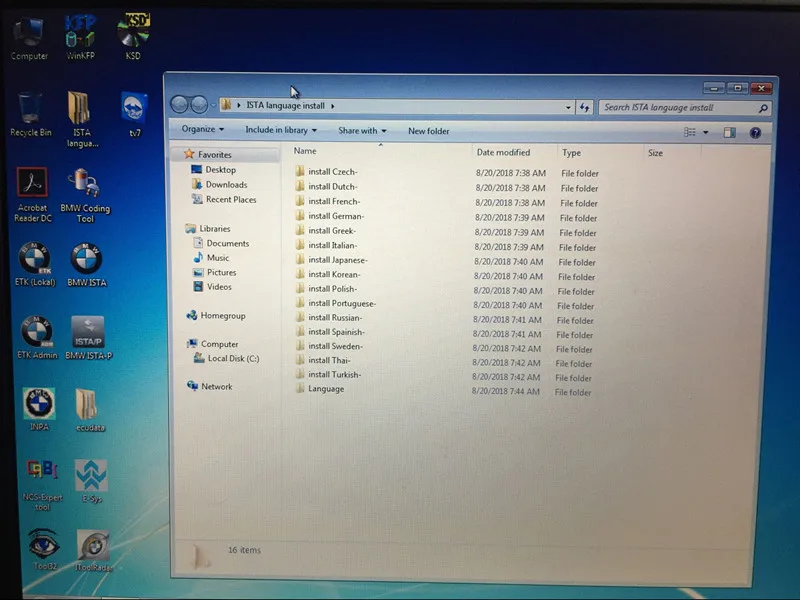The image size is (800, 600).
Task: Sort by the Date modified column header
Action: [x=503, y=152]
